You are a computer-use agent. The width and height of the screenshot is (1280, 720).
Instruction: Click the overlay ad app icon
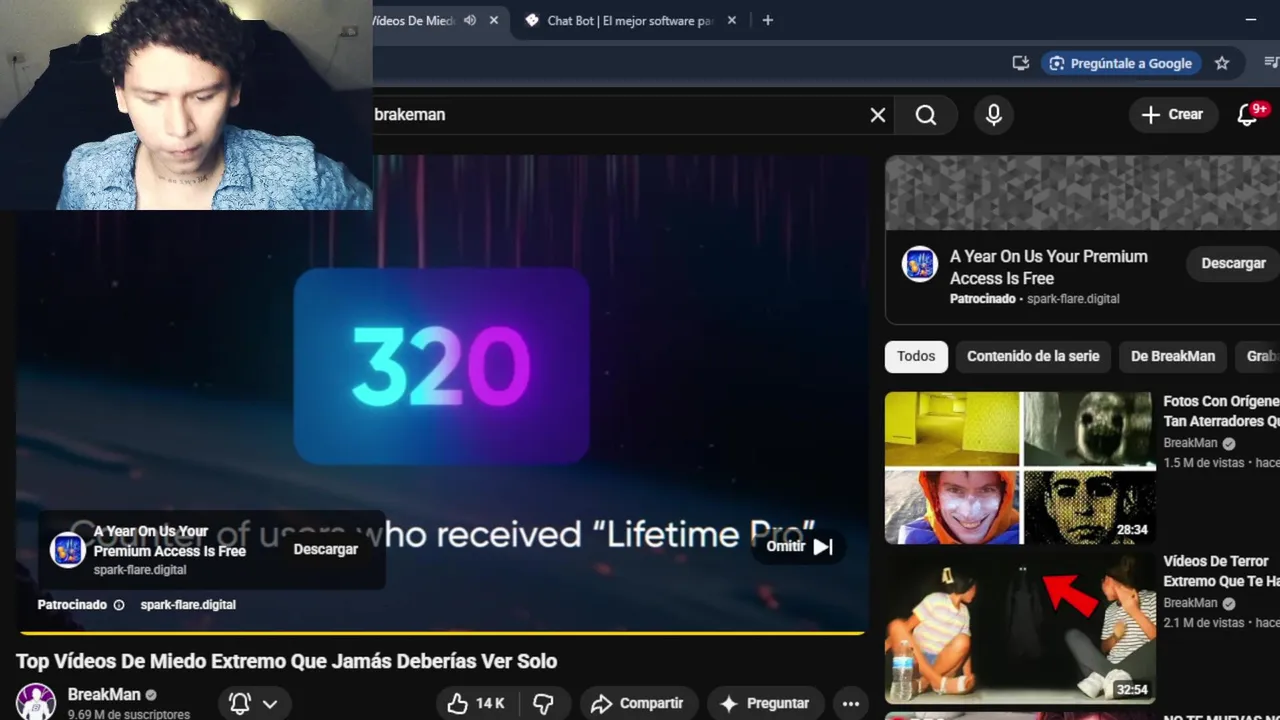pyautogui.click(x=68, y=549)
